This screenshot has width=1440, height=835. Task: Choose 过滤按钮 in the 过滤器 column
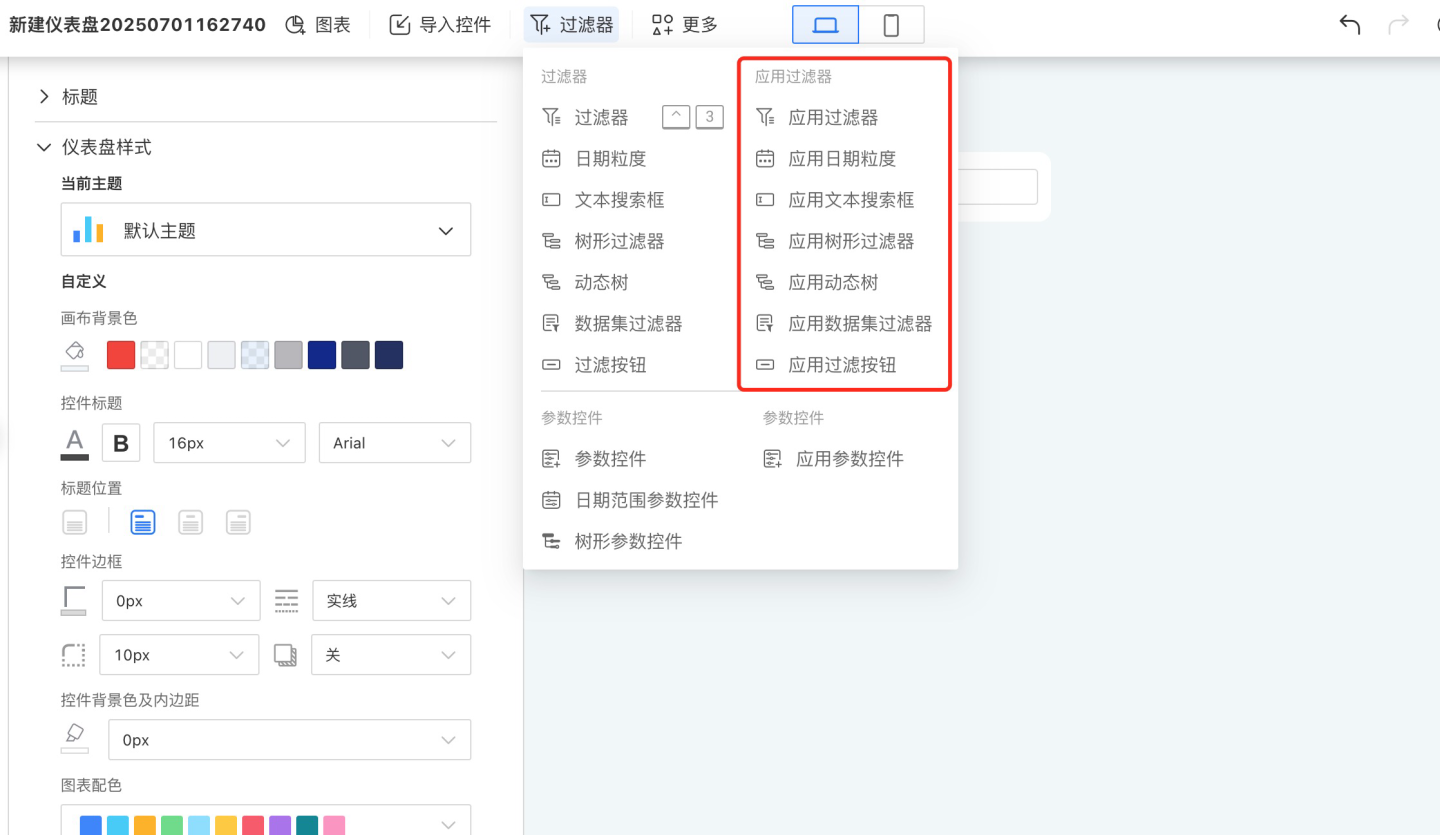coord(611,365)
